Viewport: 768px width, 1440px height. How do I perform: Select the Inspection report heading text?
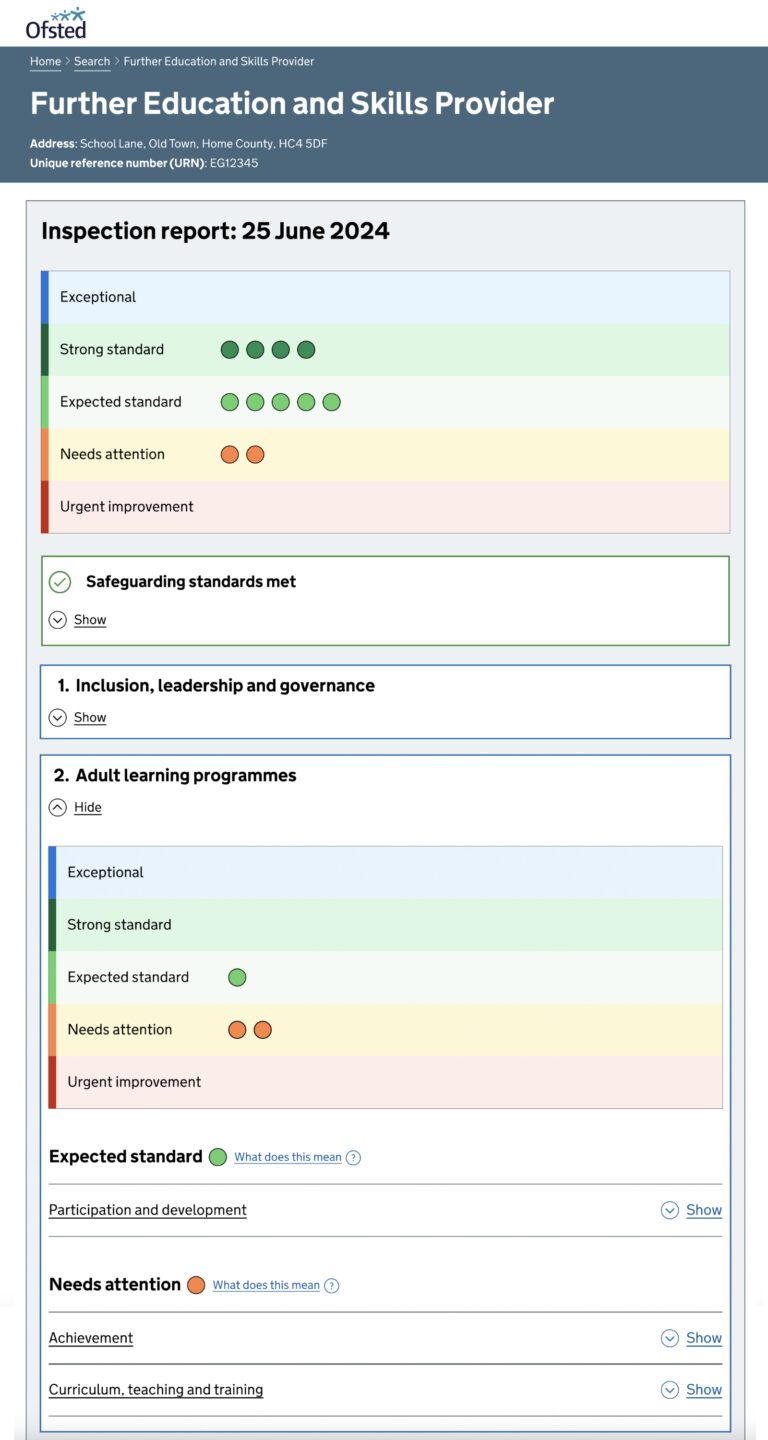click(214, 230)
